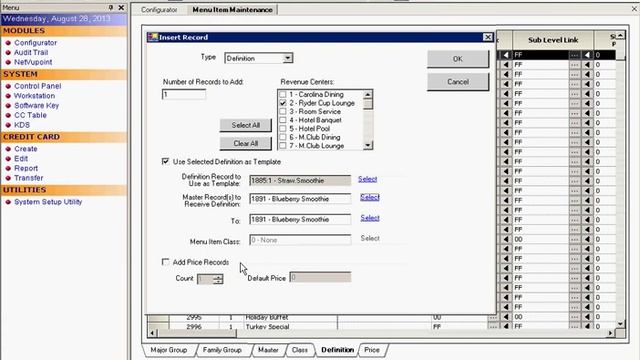This screenshot has height=360, width=640.
Task: Click left-arrow before FF in the highlighted first grid row
Action: point(506,55)
